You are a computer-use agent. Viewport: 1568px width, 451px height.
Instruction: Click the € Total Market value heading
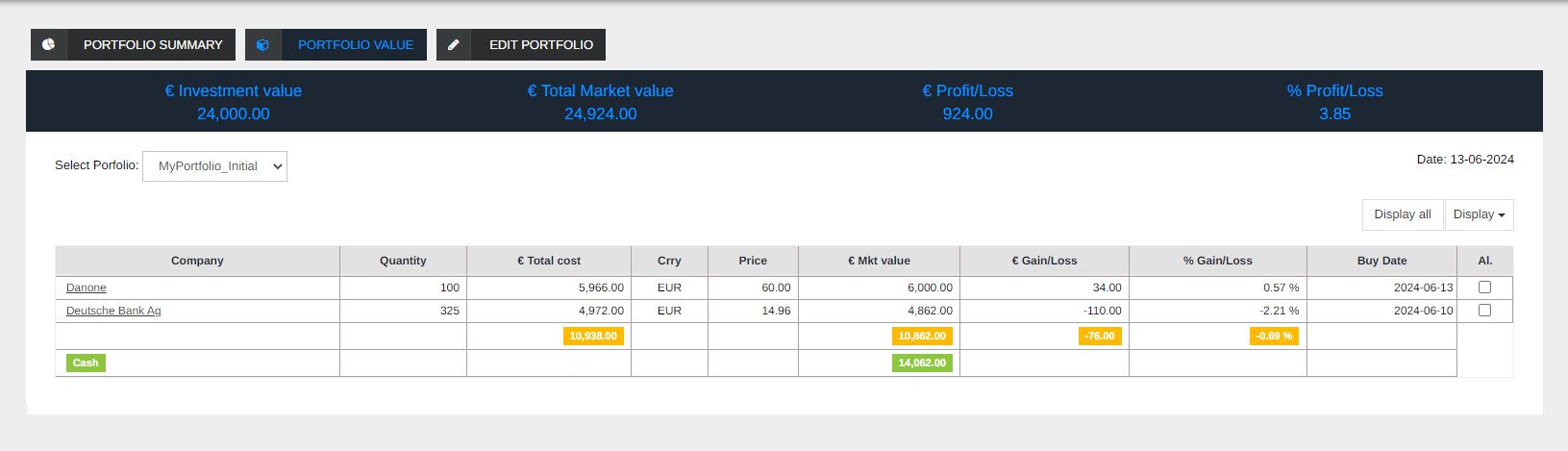click(600, 91)
